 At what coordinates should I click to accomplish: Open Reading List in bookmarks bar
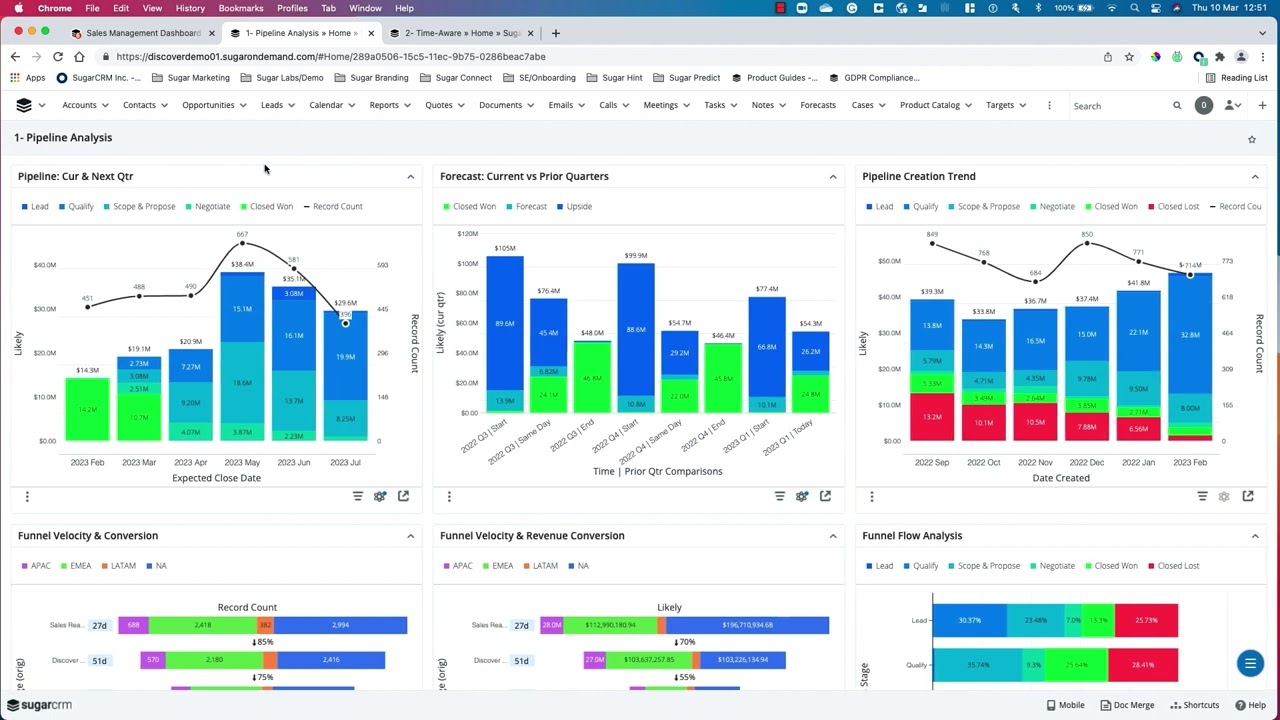[x=1236, y=78]
